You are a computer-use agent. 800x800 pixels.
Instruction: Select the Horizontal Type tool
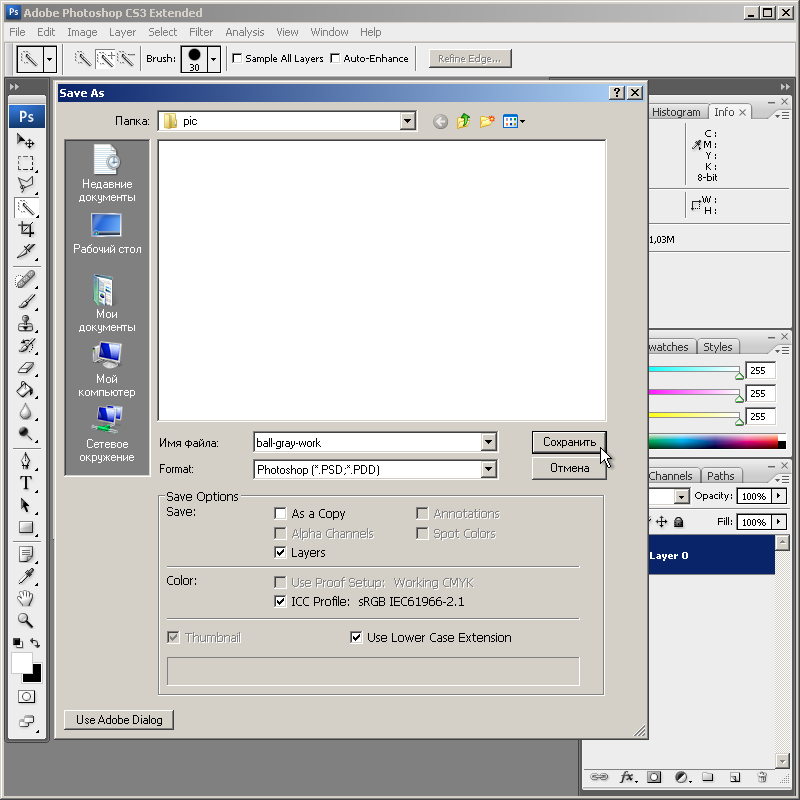tap(26, 483)
